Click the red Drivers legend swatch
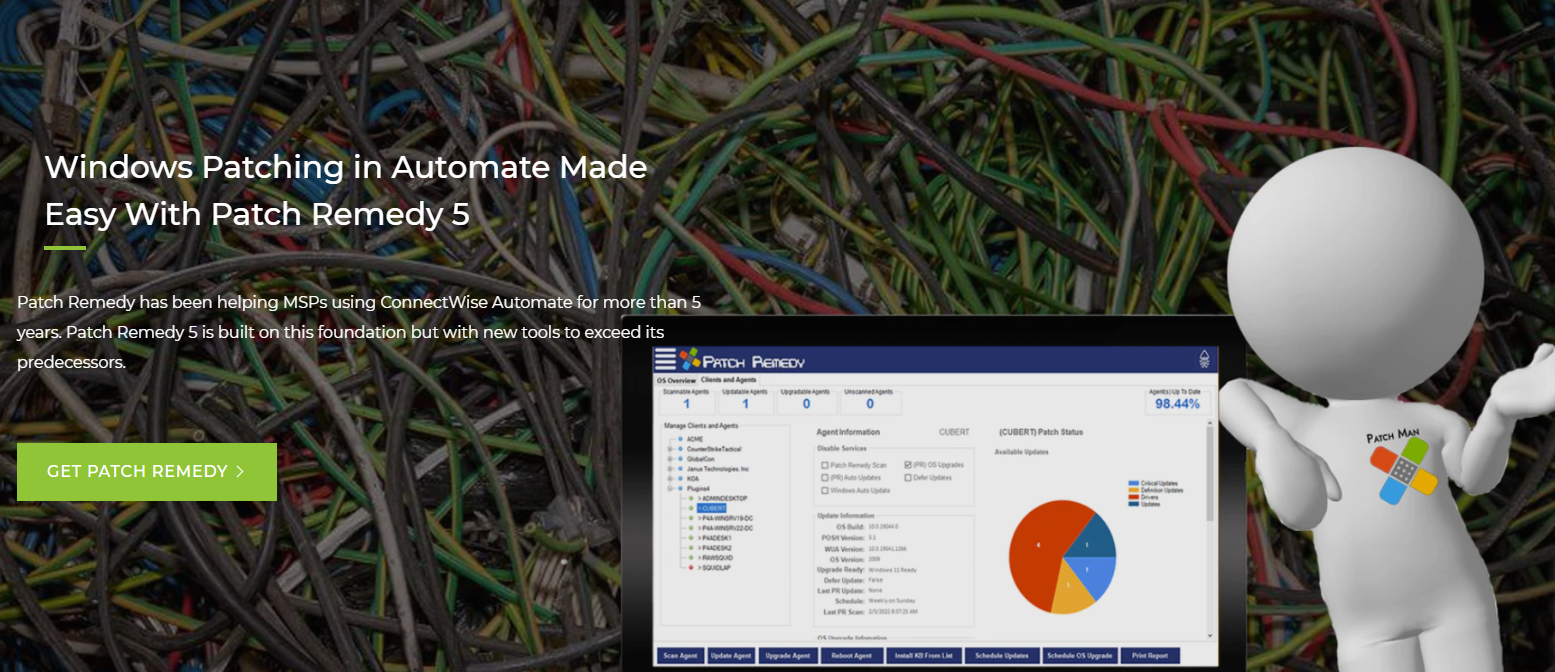Image resolution: width=1555 pixels, height=672 pixels. (1133, 496)
